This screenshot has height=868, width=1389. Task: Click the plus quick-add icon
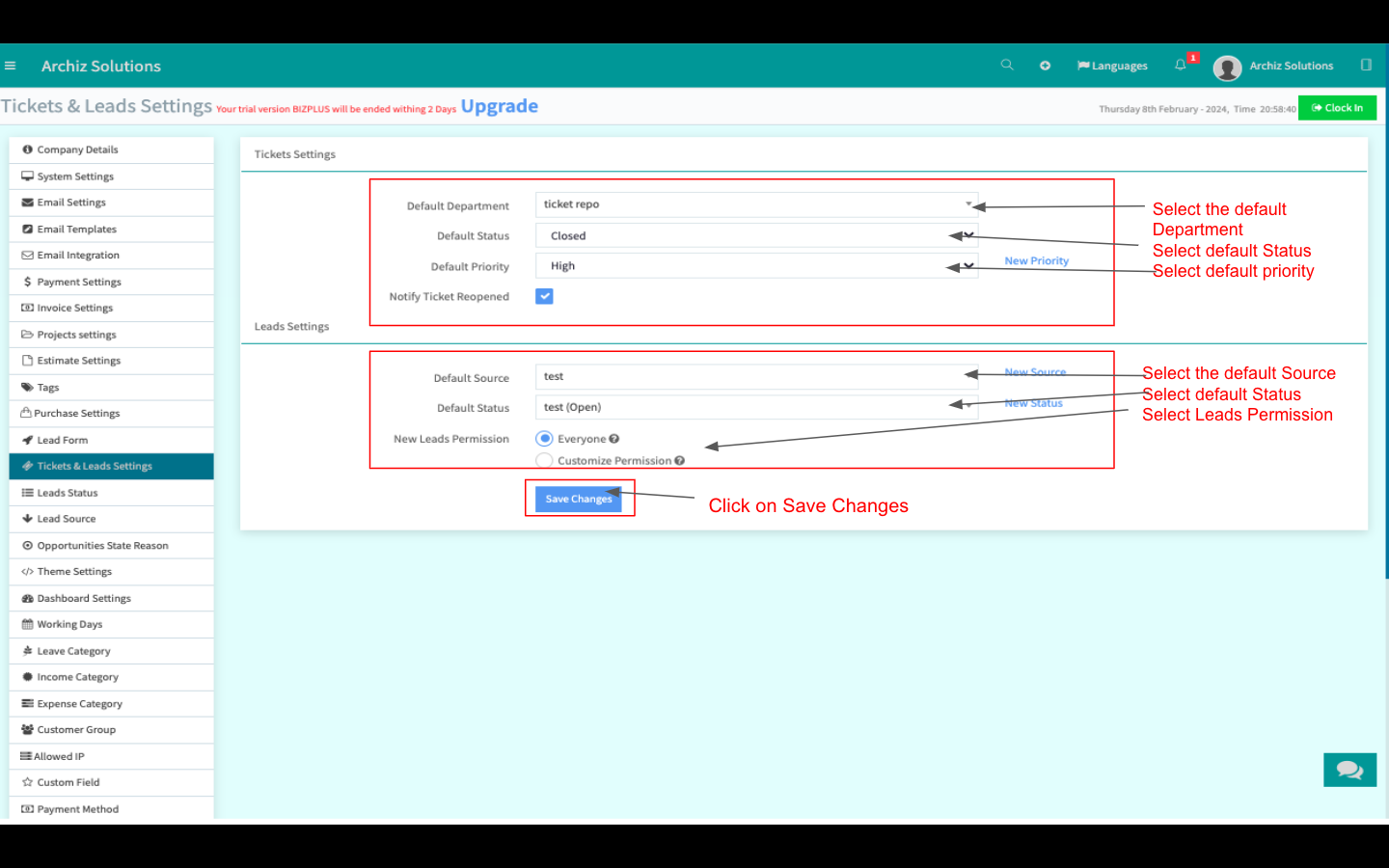pos(1045,66)
